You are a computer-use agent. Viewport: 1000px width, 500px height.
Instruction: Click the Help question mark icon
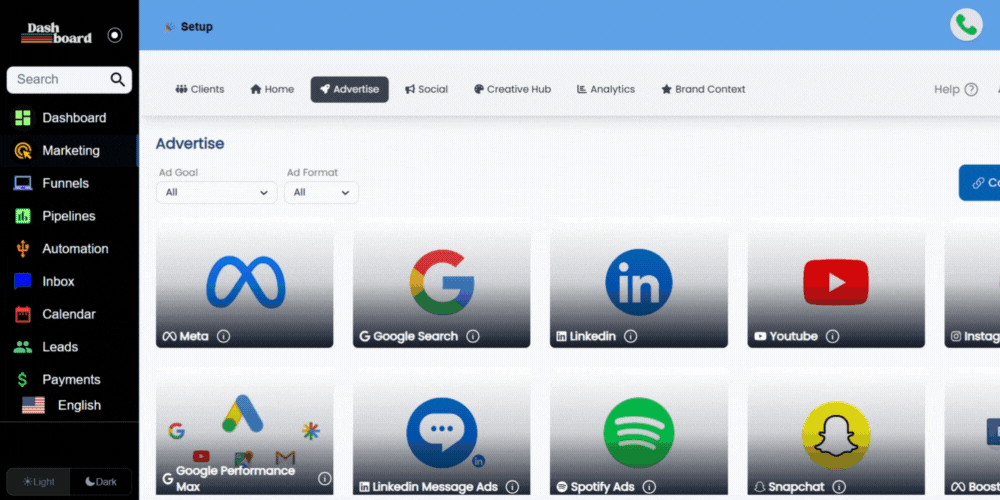(x=970, y=89)
